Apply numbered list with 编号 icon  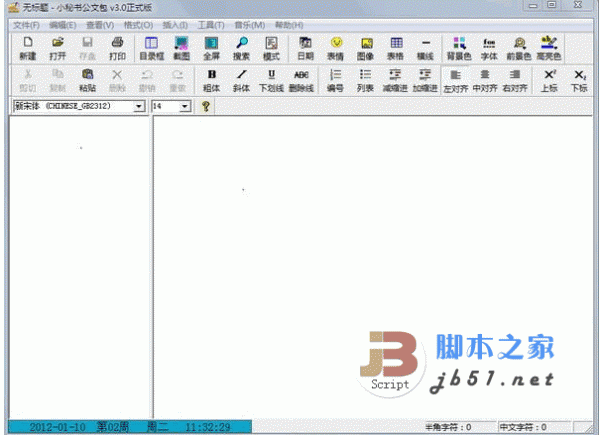coord(335,80)
